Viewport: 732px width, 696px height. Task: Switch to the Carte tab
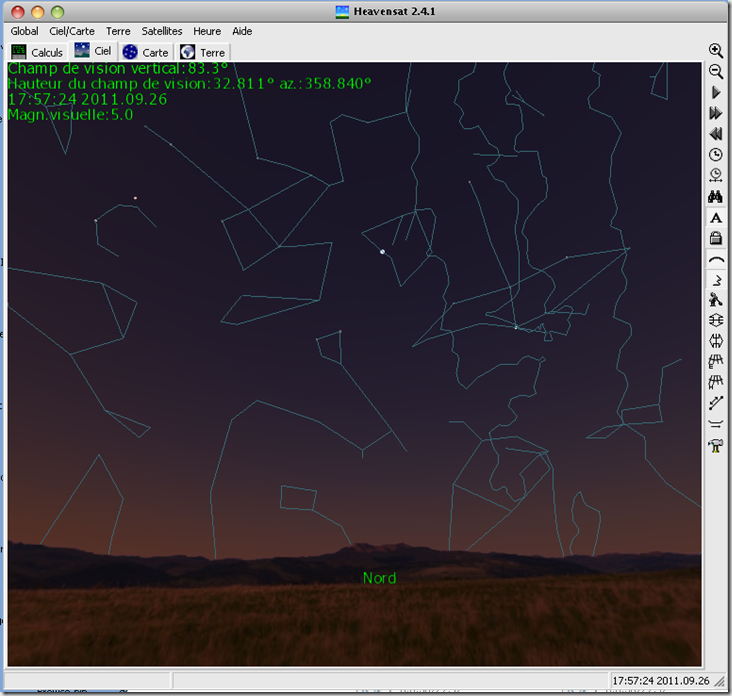click(x=145, y=52)
